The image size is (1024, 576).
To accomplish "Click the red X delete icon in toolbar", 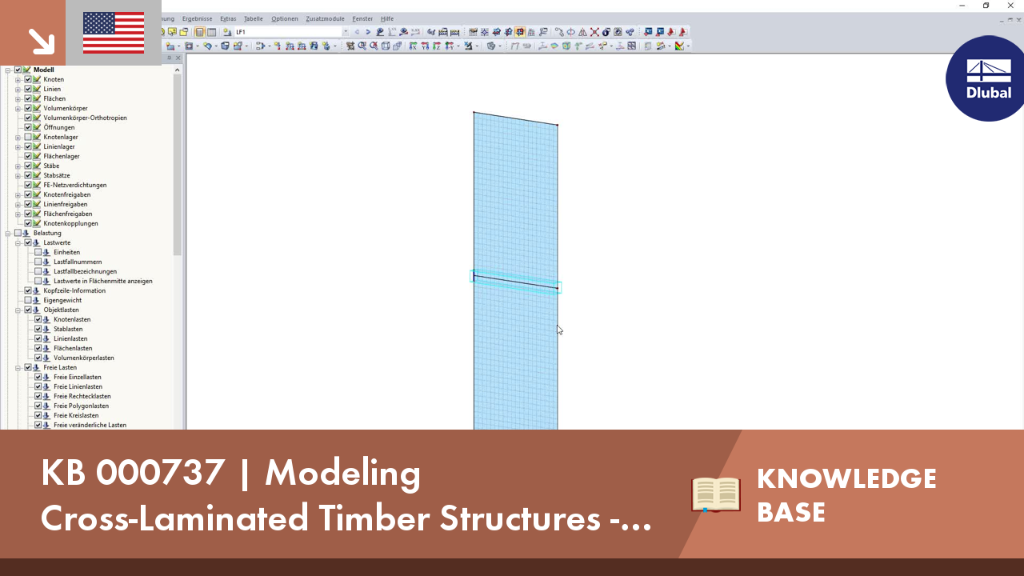I will [594, 32].
